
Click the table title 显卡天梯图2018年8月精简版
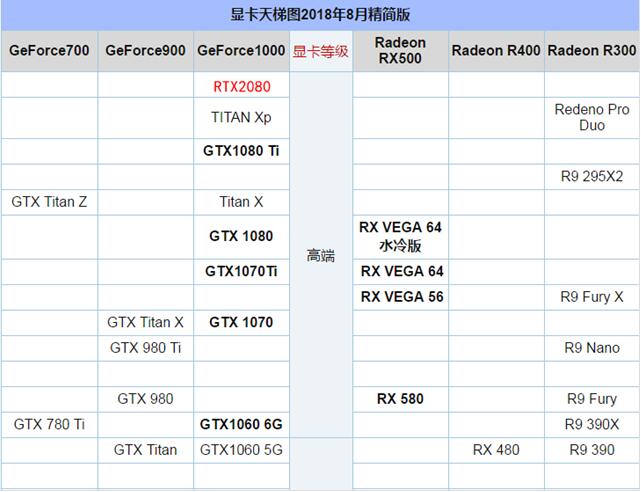pyautogui.click(x=320, y=14)
